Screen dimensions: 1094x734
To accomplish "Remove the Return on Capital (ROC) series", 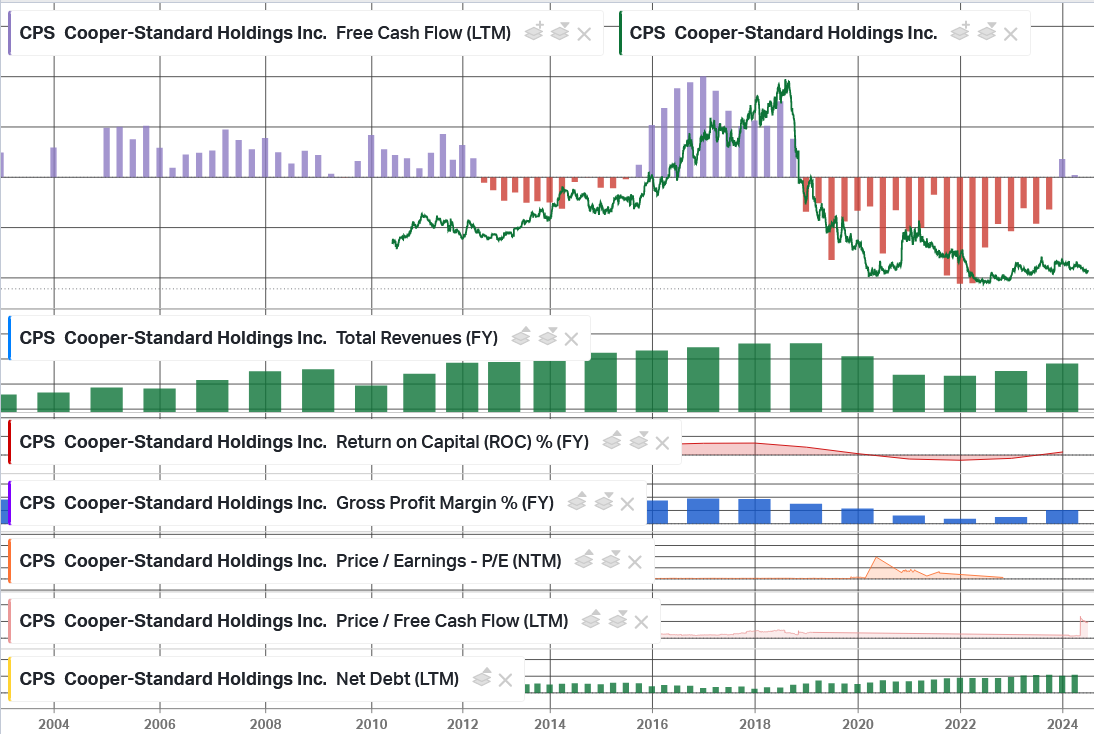I will pyautogui.click(x=663, y=443).
